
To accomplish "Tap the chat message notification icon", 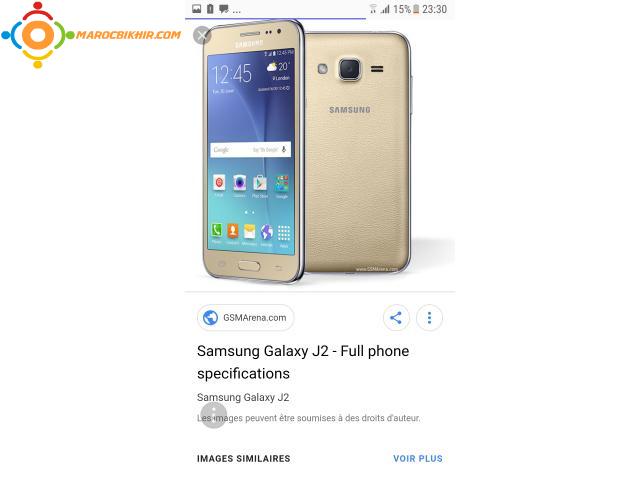I will (224, 9).
